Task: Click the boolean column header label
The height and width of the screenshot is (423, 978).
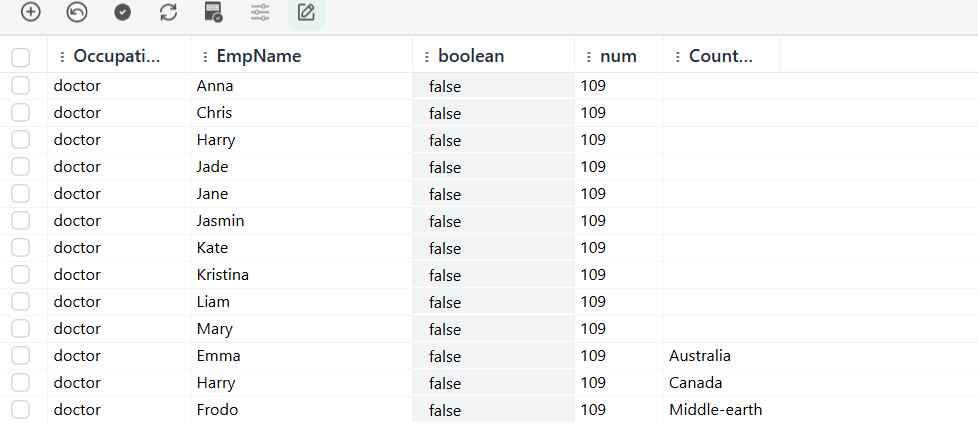Action: tap(471, 56)
